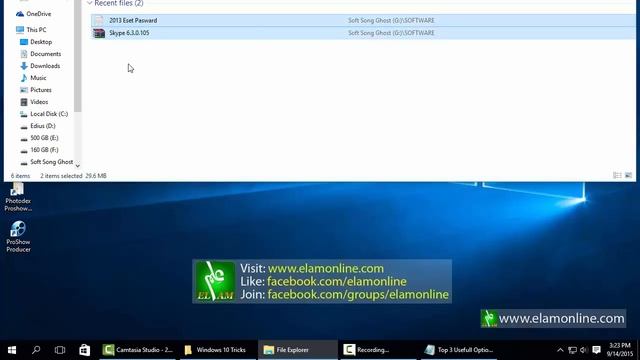This screenshot has width=640, height=360.
Task: Show hidden tray icons with the chevron
Action: point(560,350)
